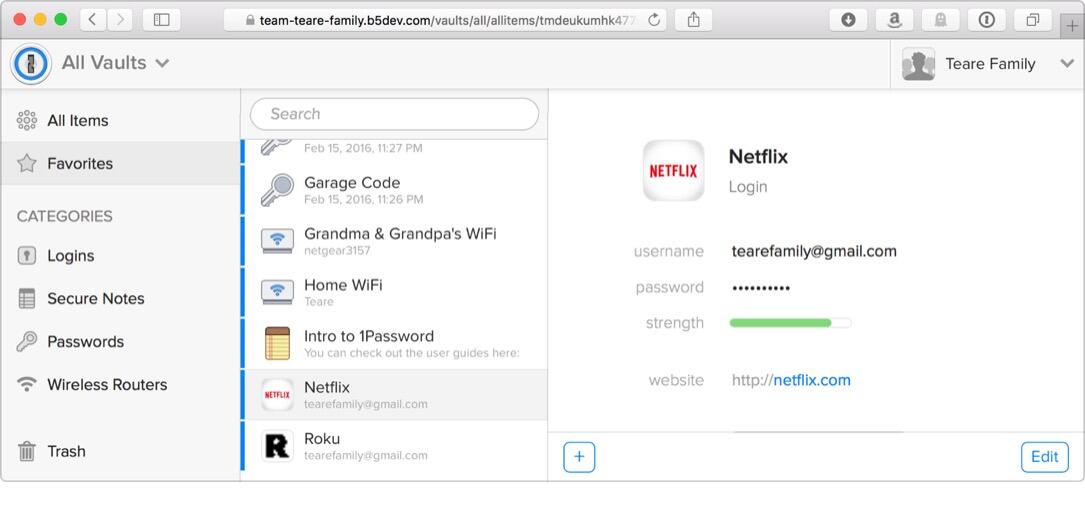Click the Safari Share button
Screen dimensions: 1085x513
694,20
